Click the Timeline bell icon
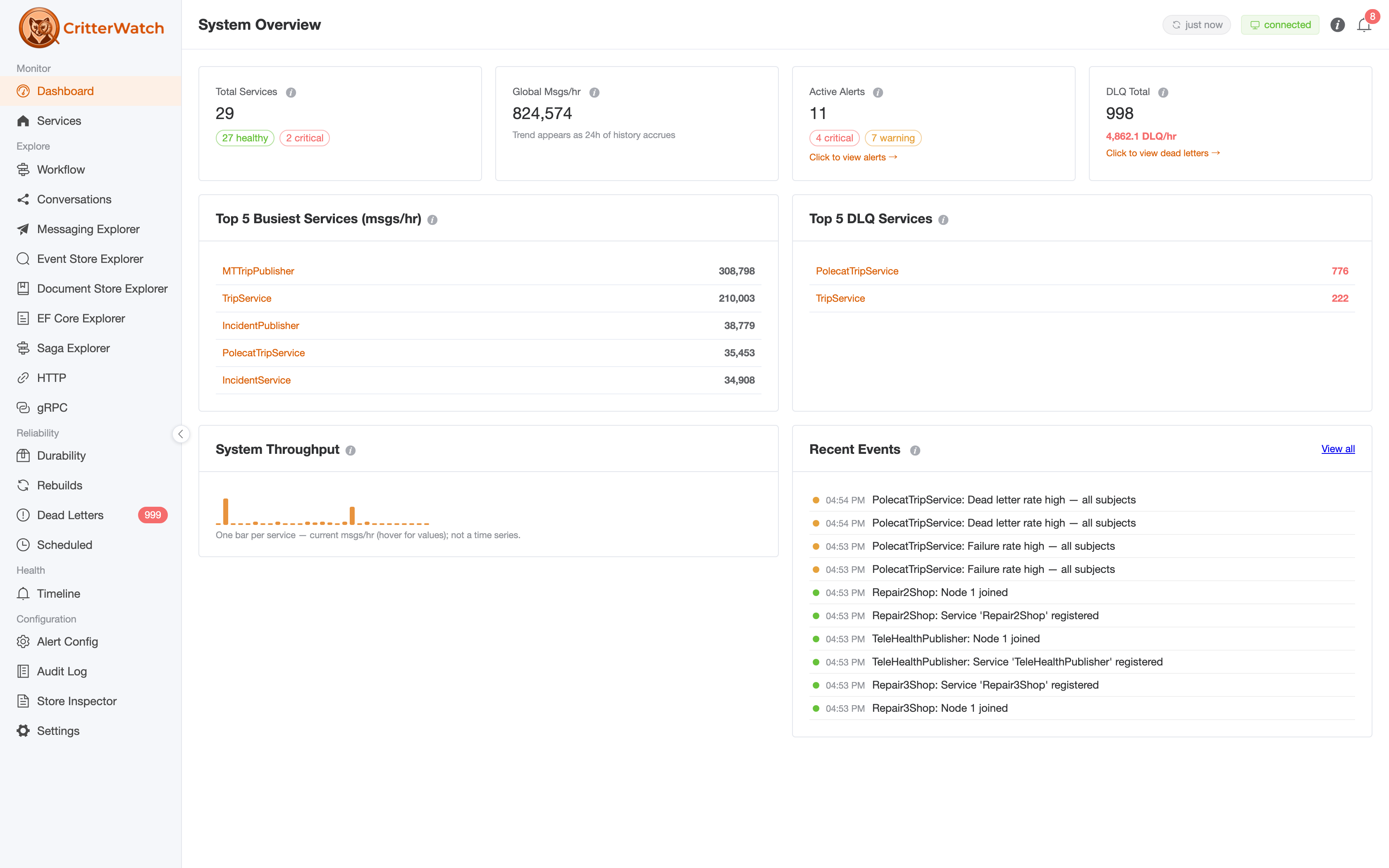This screenshot has width=1389, height=868. [x=23, y=594]
